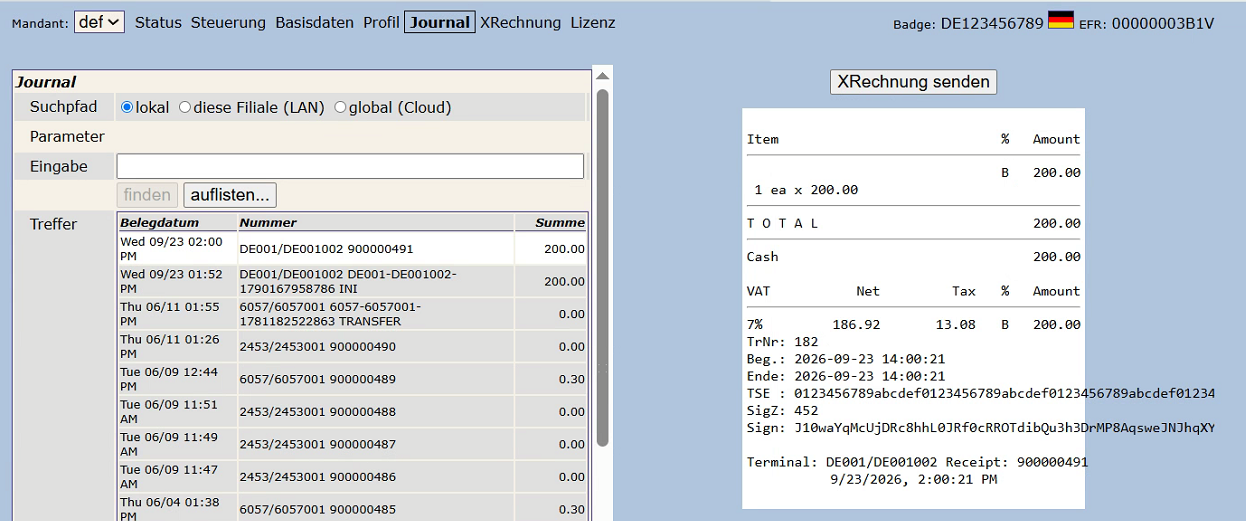Open XRechnung menu item
The width and height of the screenshot is (1246, 521).
click(520, 22)
